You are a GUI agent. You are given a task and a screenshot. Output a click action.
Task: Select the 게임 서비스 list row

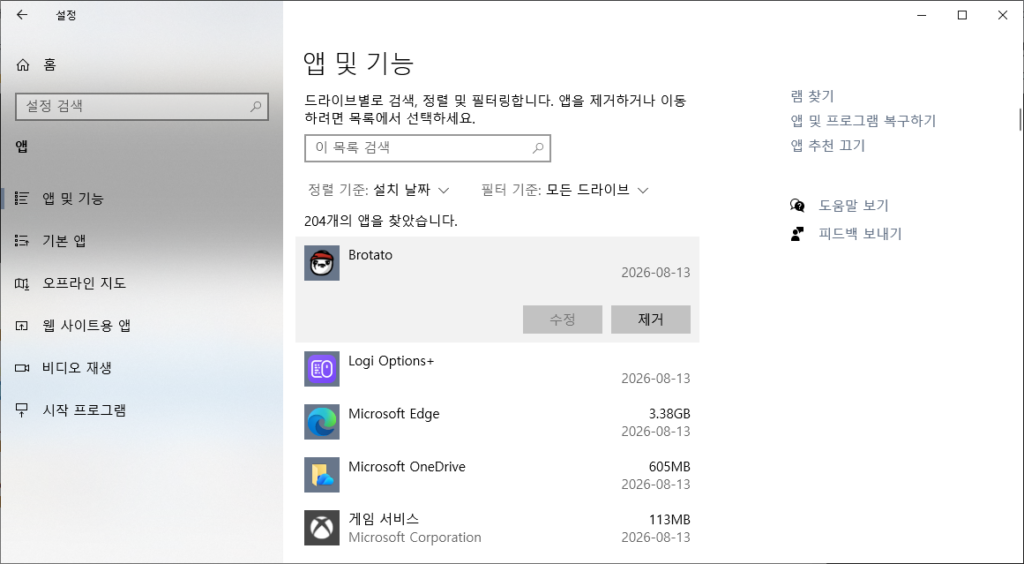point(497,527)
